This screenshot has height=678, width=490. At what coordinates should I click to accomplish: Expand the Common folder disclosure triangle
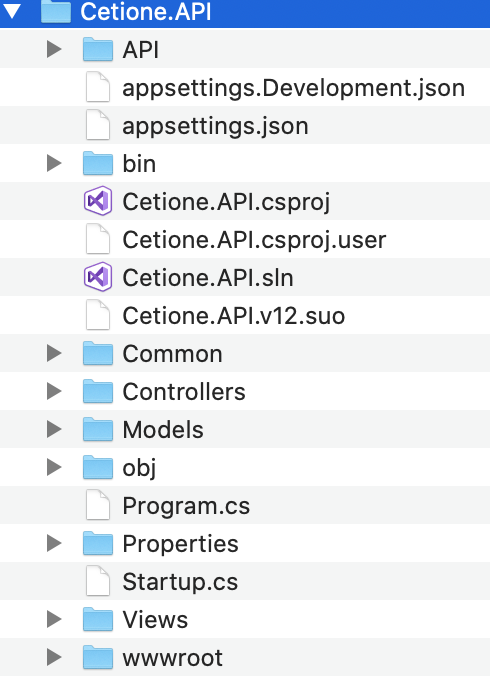[x=54, y=353]
